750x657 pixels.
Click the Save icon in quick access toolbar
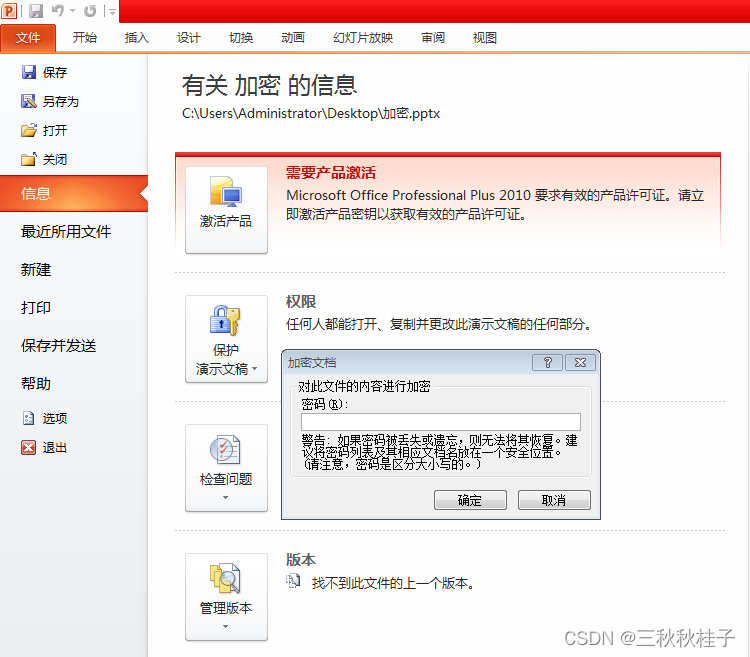click(x=35, y=10)
